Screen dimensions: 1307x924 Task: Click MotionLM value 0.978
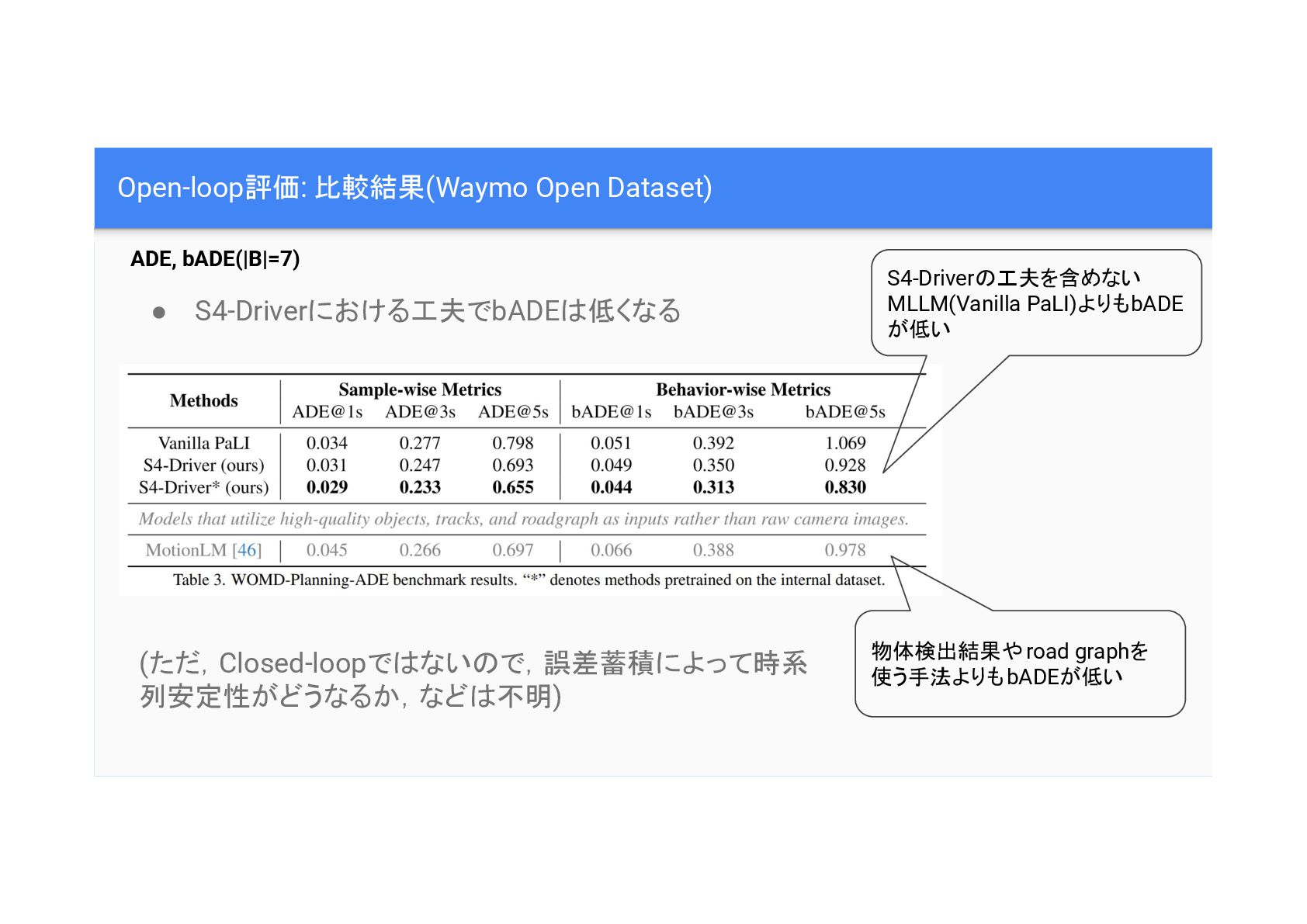pyautogui.click(x=845, y=550)
